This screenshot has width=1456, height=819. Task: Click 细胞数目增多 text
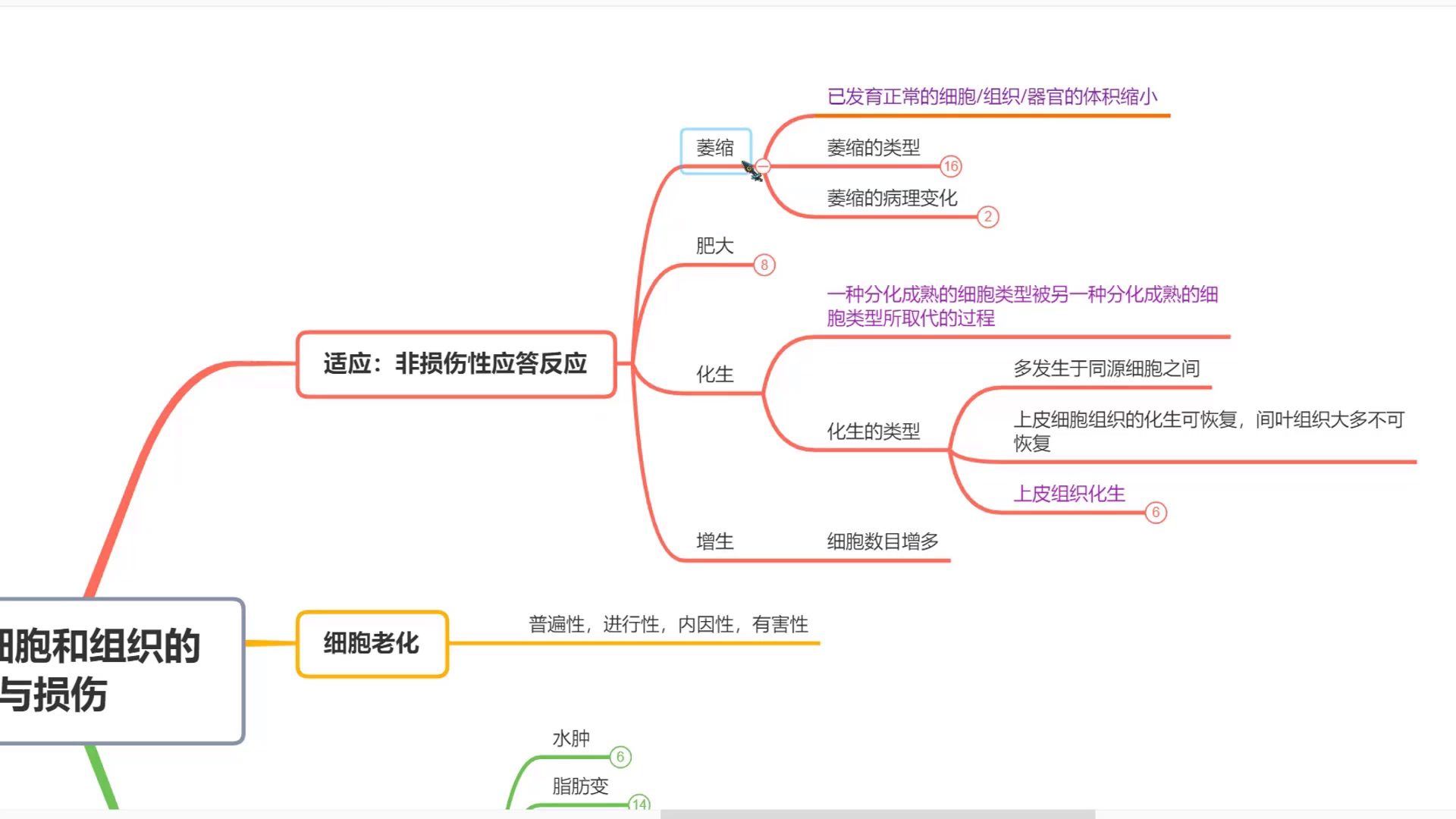click(883, 541)
